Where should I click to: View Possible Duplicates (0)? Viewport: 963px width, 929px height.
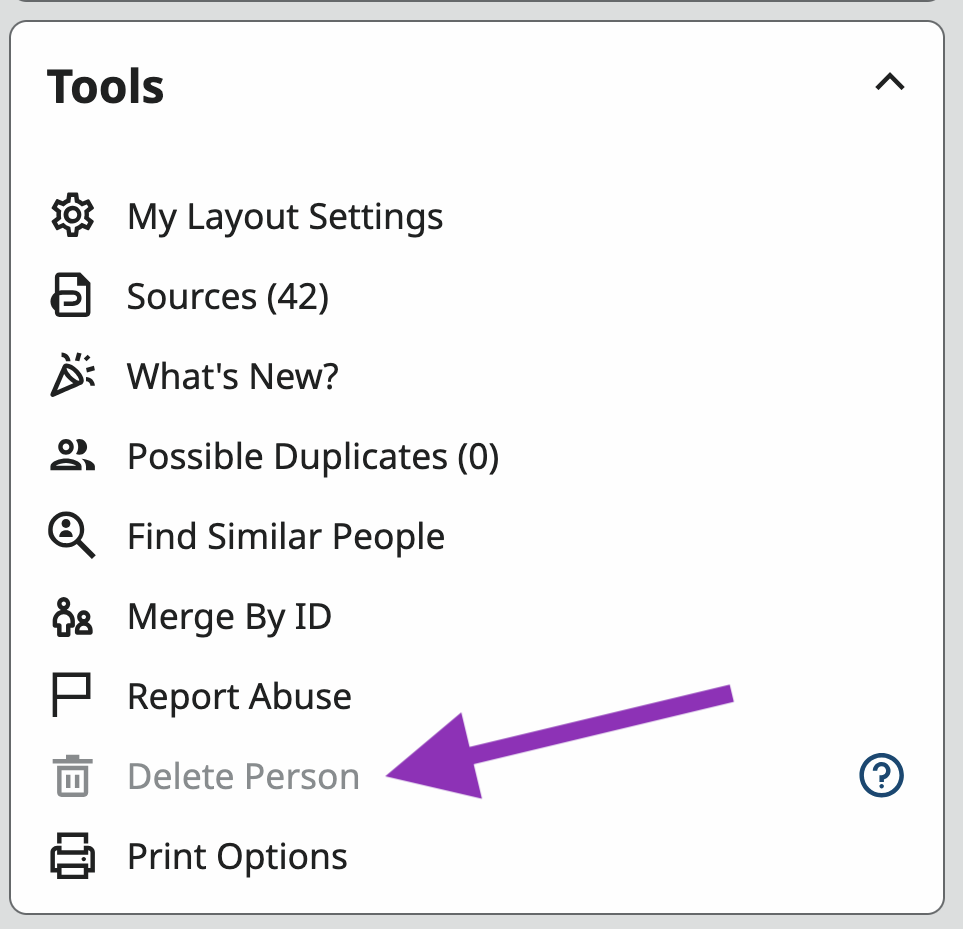pos(313,456)
